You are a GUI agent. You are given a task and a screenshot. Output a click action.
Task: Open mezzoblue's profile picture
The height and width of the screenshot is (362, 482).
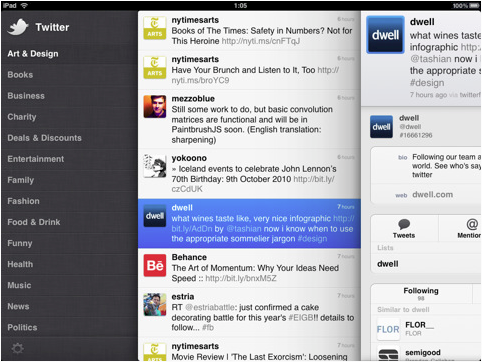pos(155,107)
